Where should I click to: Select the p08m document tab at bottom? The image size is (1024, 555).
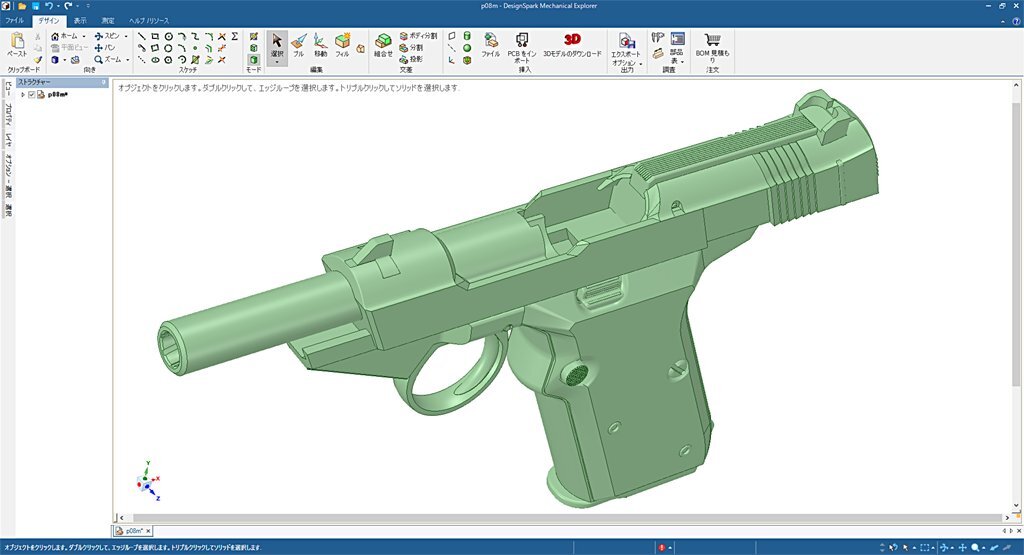coord(134,531)
